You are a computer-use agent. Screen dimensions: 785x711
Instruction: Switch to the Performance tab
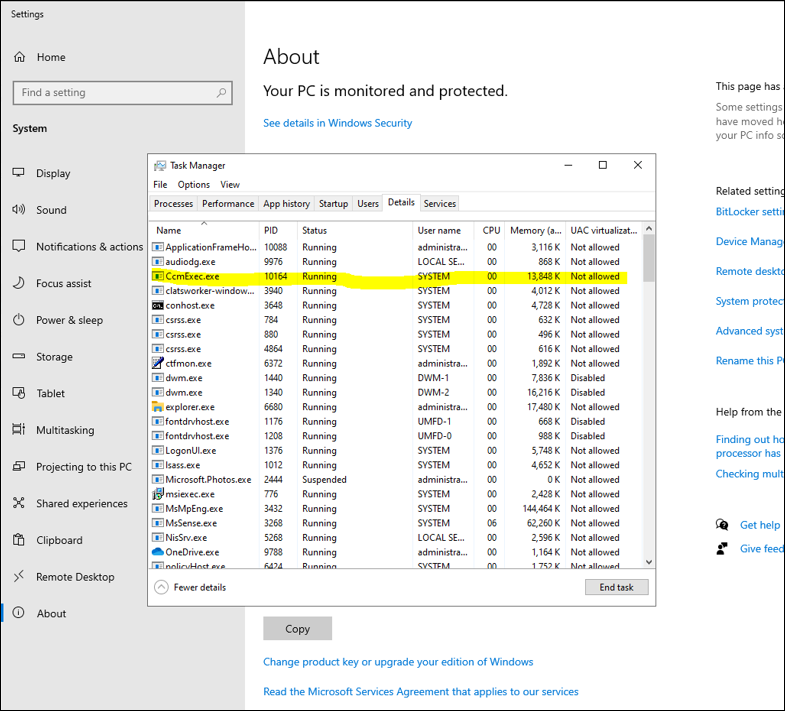click(x=228, y=203)
